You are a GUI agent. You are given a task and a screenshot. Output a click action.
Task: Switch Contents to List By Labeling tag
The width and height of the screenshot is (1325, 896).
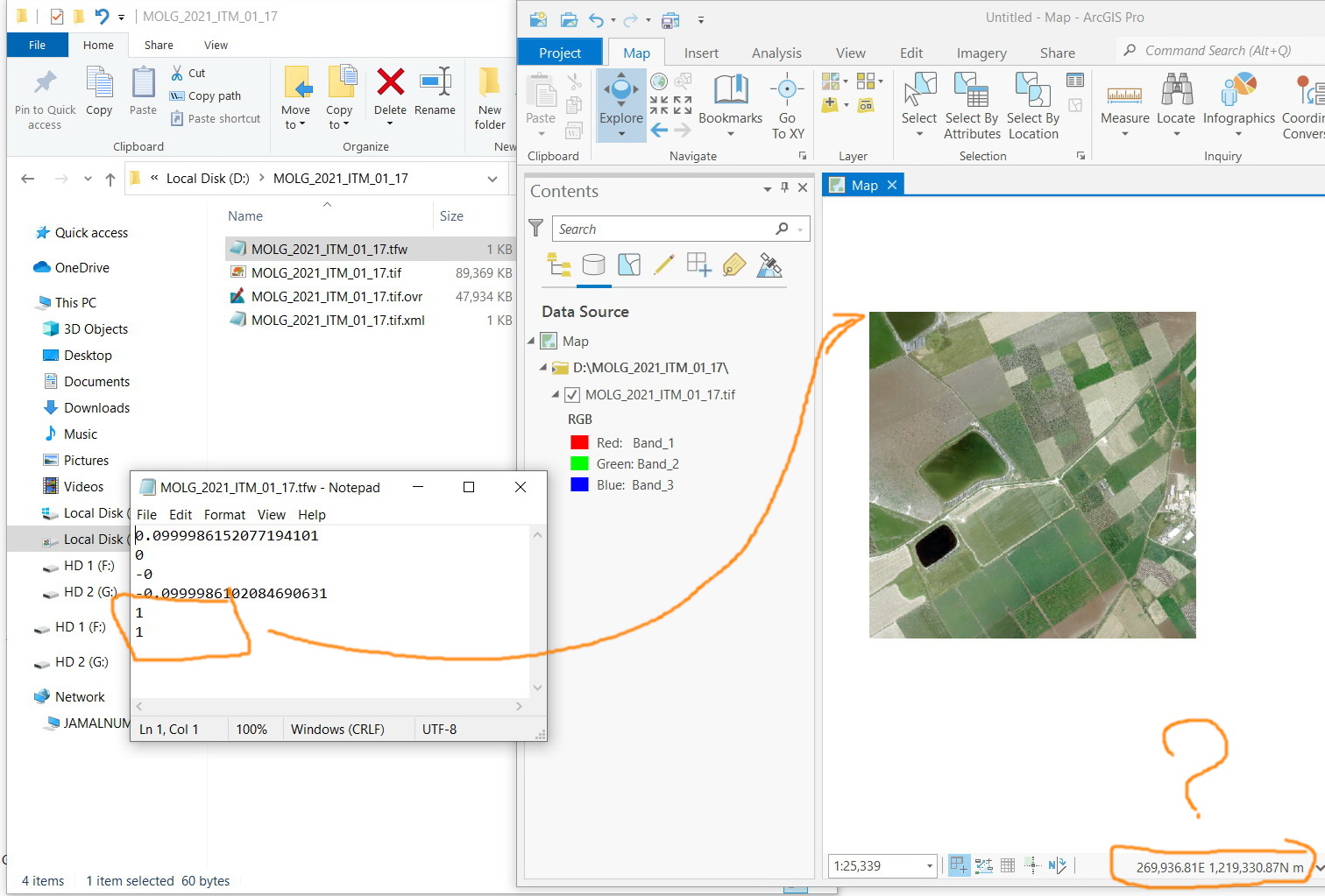coord(733,265)
